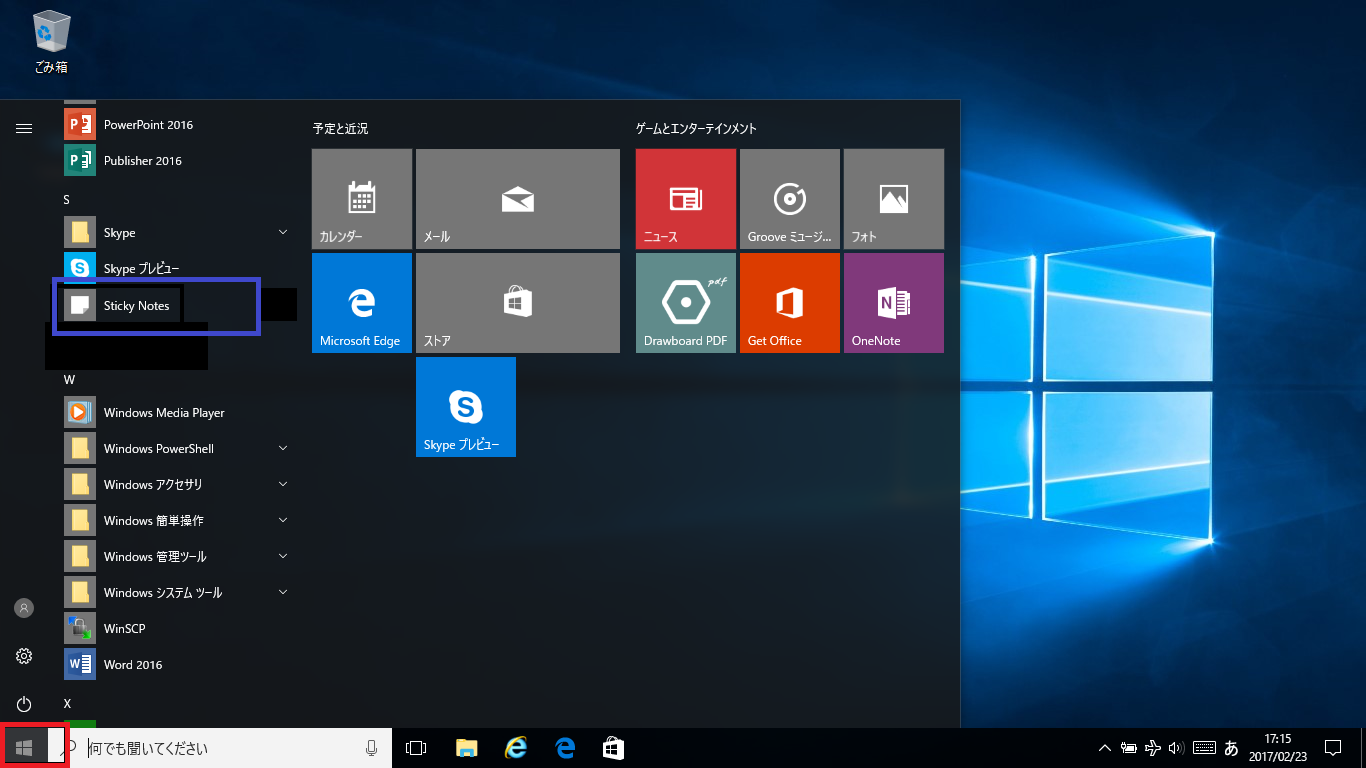
Task: Open the メール tile
Action: tap(518, 199)
